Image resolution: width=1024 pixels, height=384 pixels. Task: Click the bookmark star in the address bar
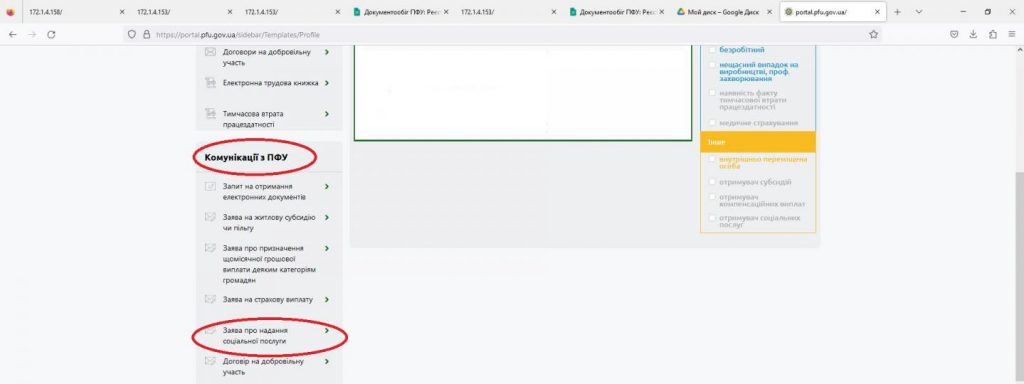pos(873,35)
